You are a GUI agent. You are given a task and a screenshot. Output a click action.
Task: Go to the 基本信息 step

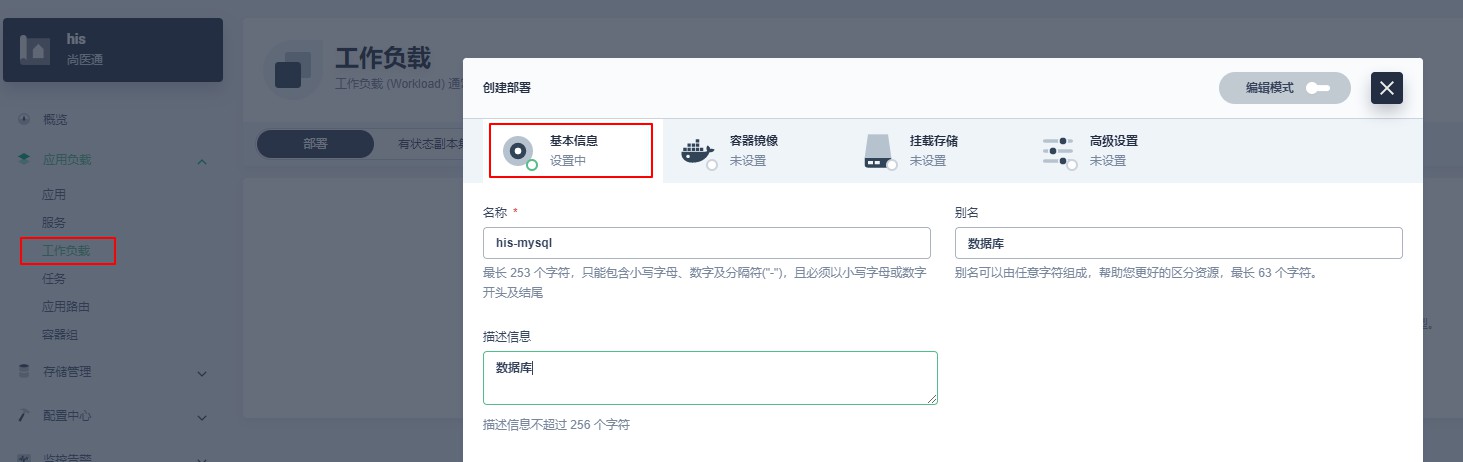[x=571, y=150]
